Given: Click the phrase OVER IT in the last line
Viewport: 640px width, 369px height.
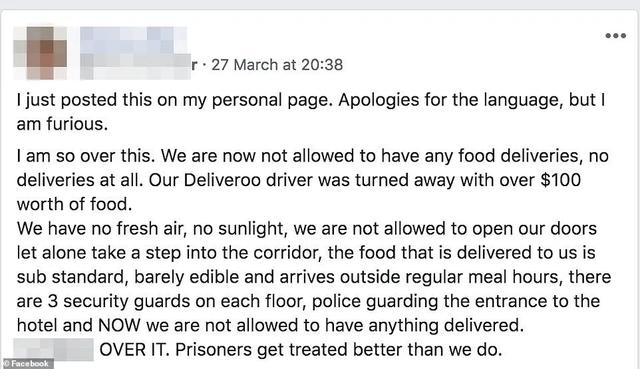Looking at the screenshot, I should coord(134,350).
